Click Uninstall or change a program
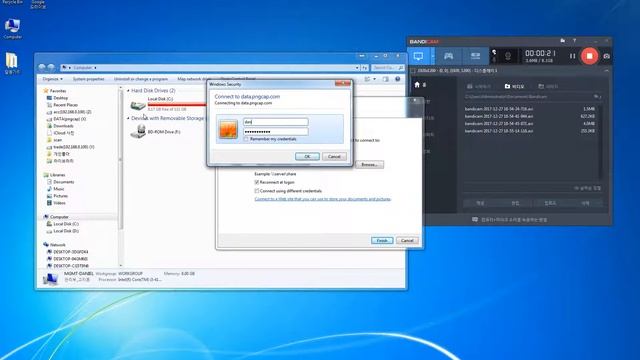 (x=141, y=79)
